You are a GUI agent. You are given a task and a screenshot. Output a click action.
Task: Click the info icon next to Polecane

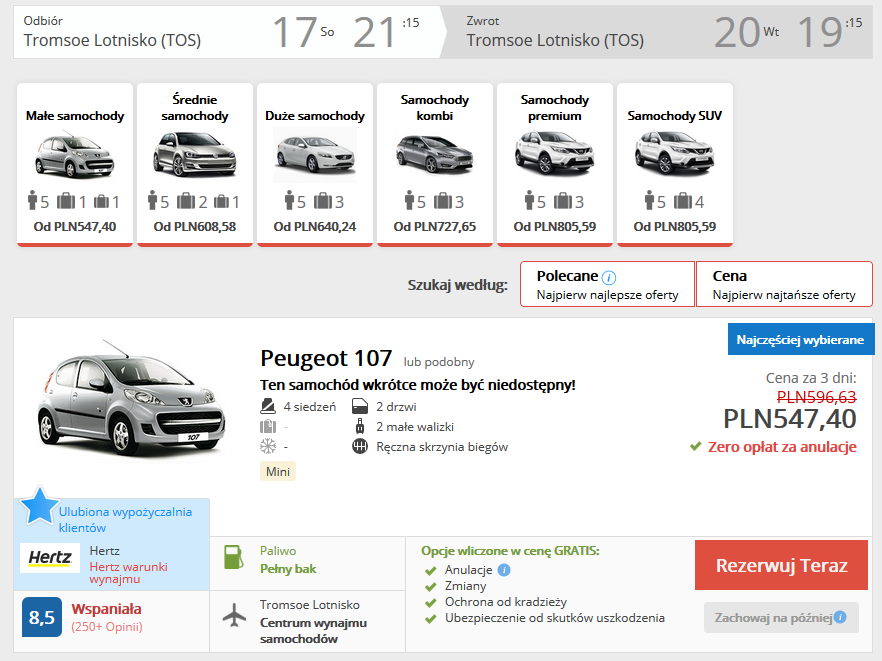pos(609,277)
